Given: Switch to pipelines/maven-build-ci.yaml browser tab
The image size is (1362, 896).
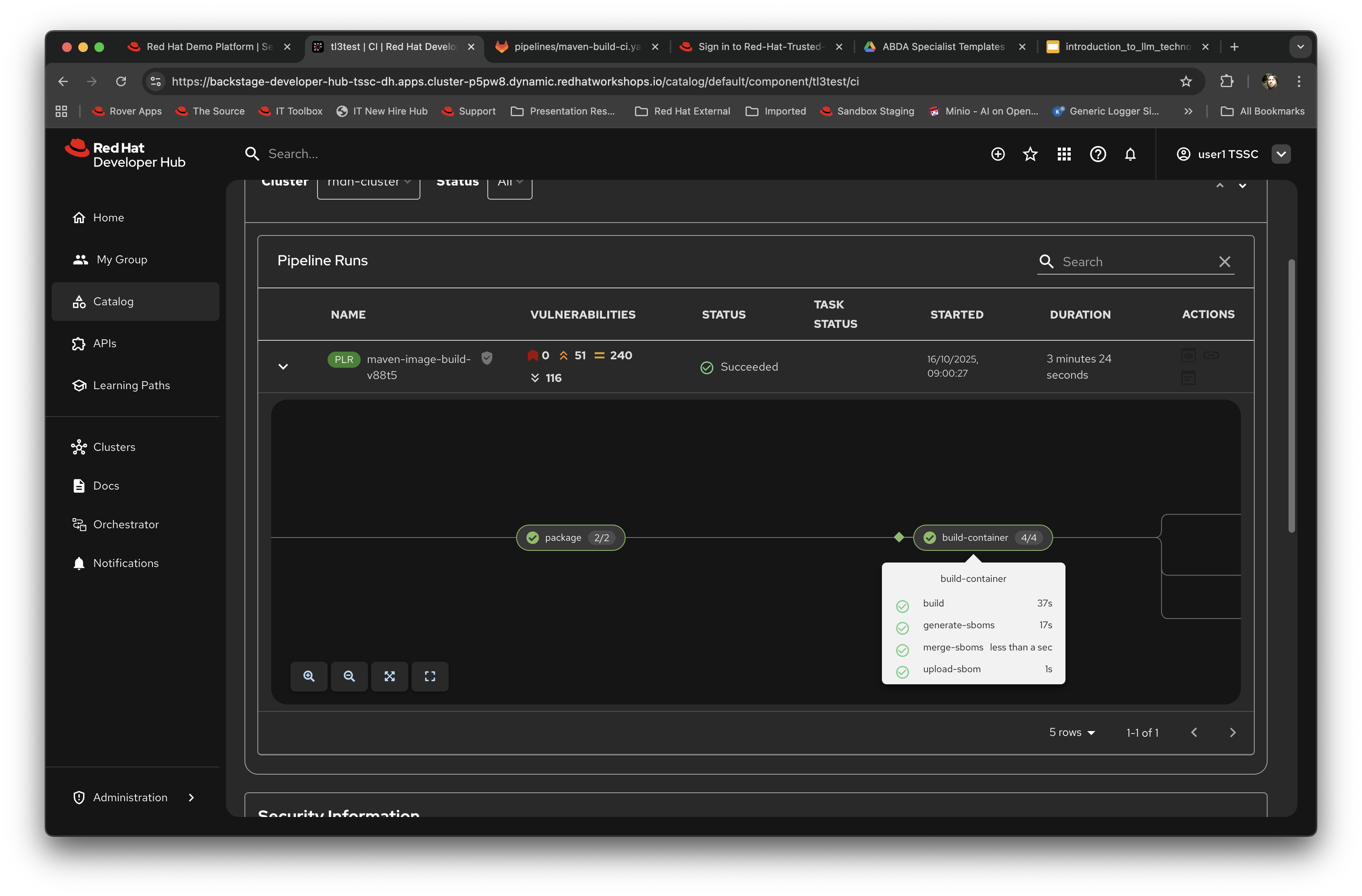Looking at the screenshot, I should pos(576,47).
